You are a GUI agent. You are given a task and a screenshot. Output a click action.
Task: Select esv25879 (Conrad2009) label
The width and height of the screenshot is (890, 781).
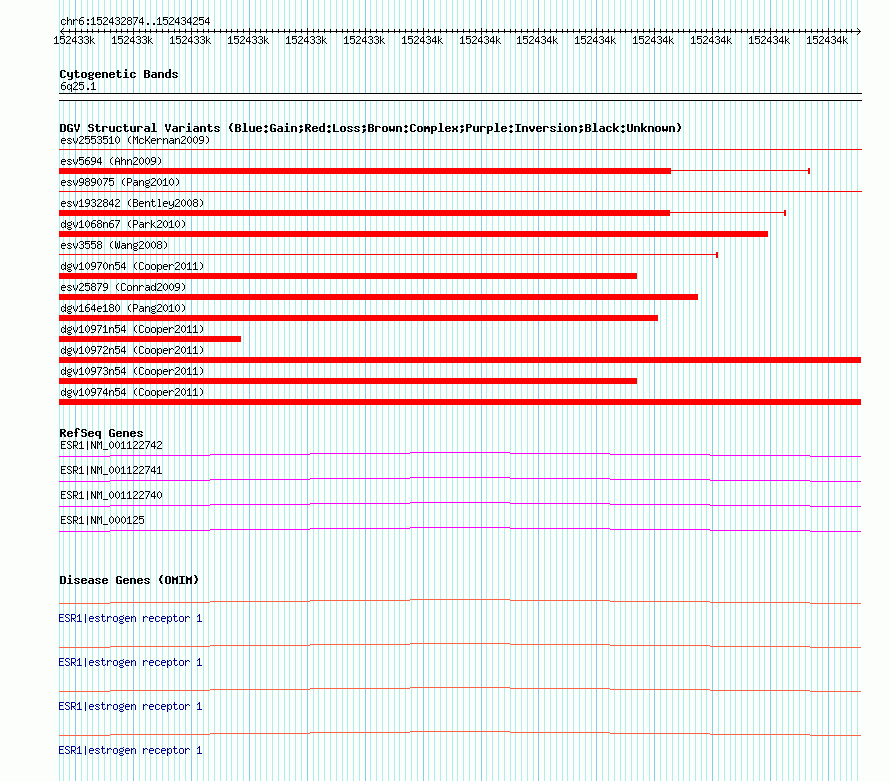click(x=123, y=287)
